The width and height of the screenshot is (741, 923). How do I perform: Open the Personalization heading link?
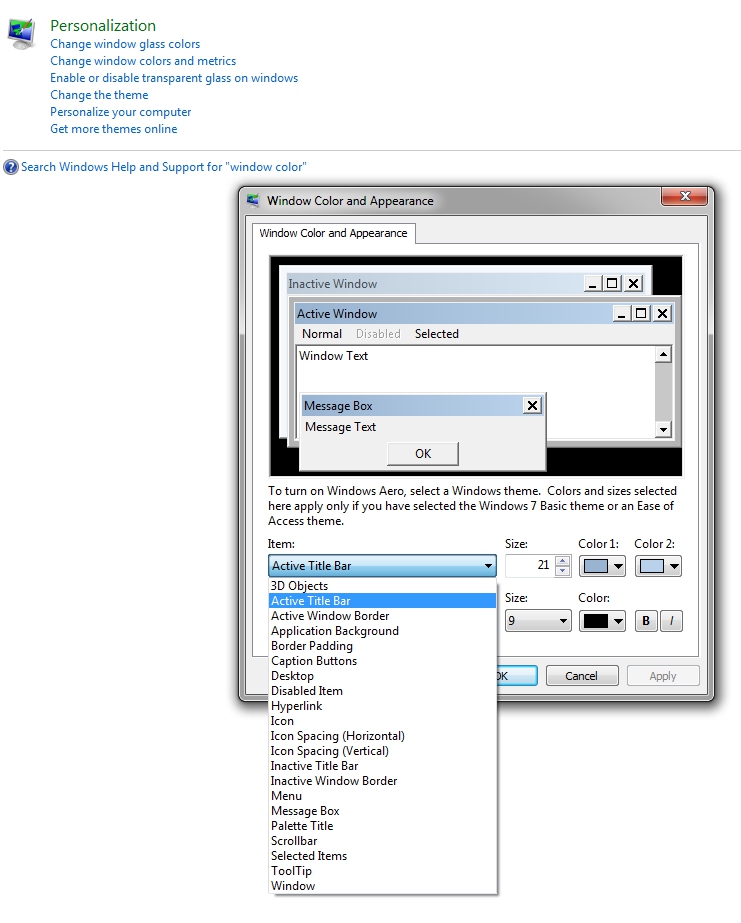point(103,26)
